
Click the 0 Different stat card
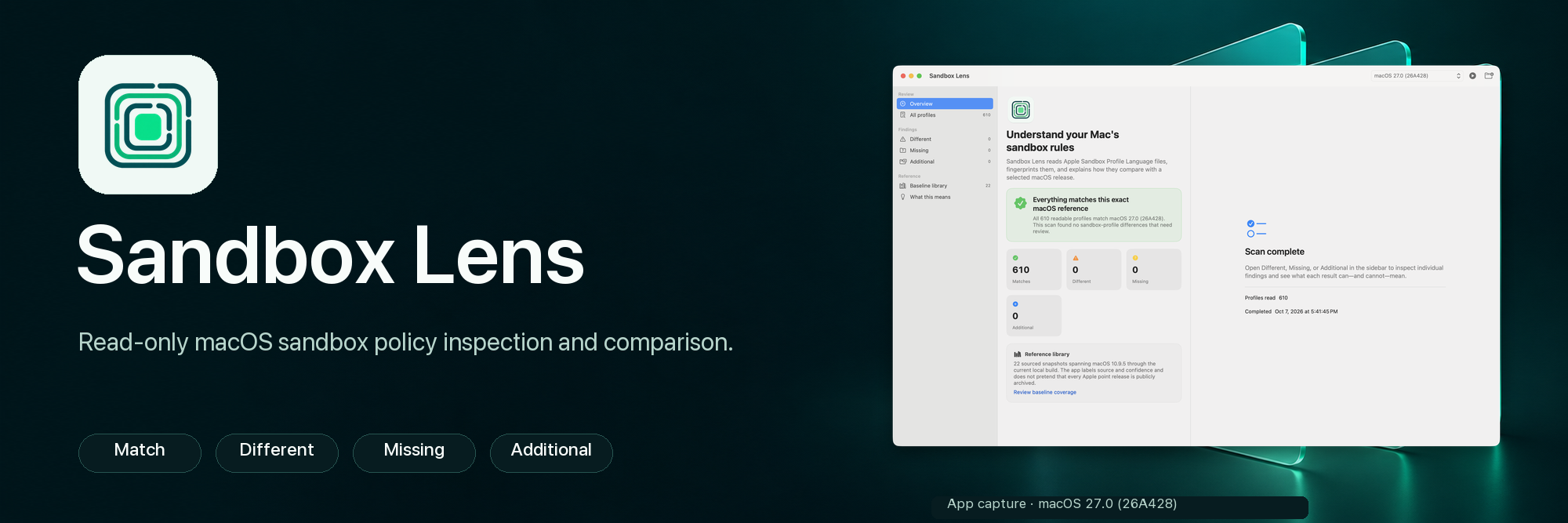click(x=1094, y=270)
